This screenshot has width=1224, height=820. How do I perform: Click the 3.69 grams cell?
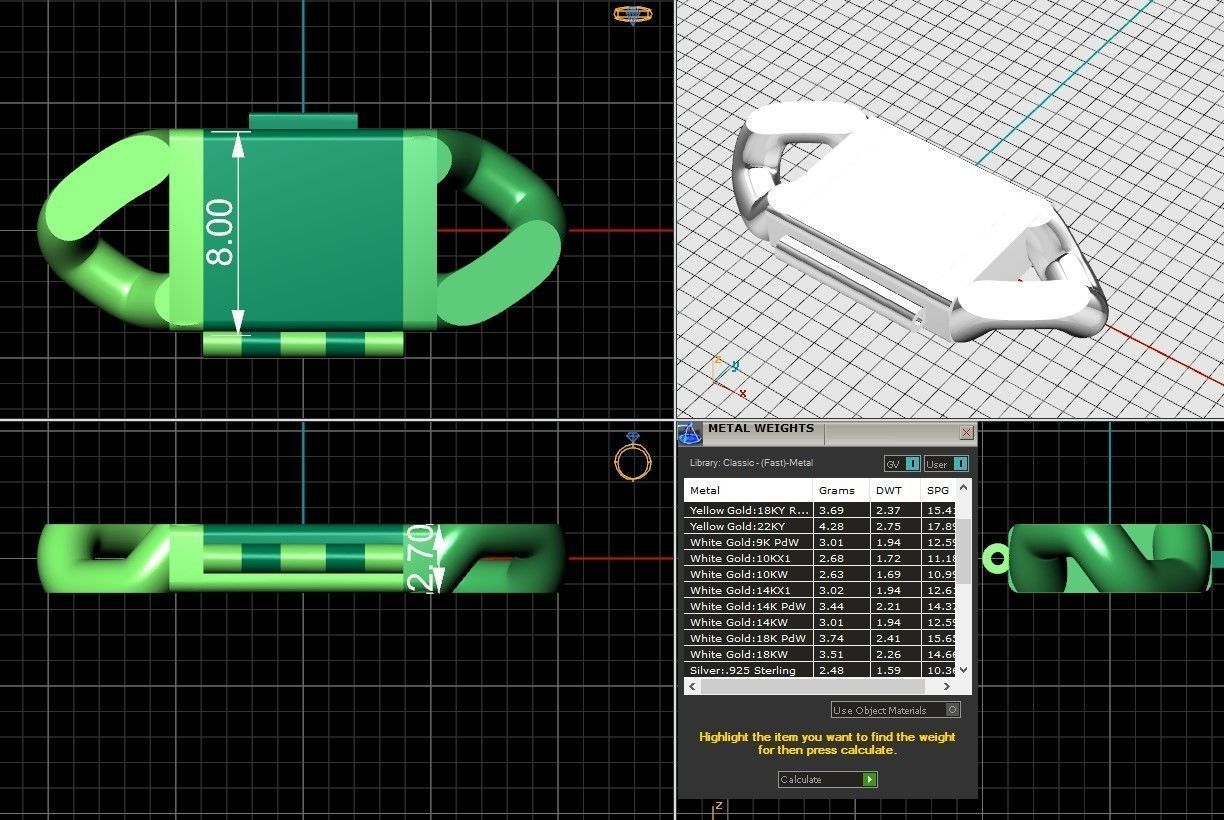pos(841,510)
